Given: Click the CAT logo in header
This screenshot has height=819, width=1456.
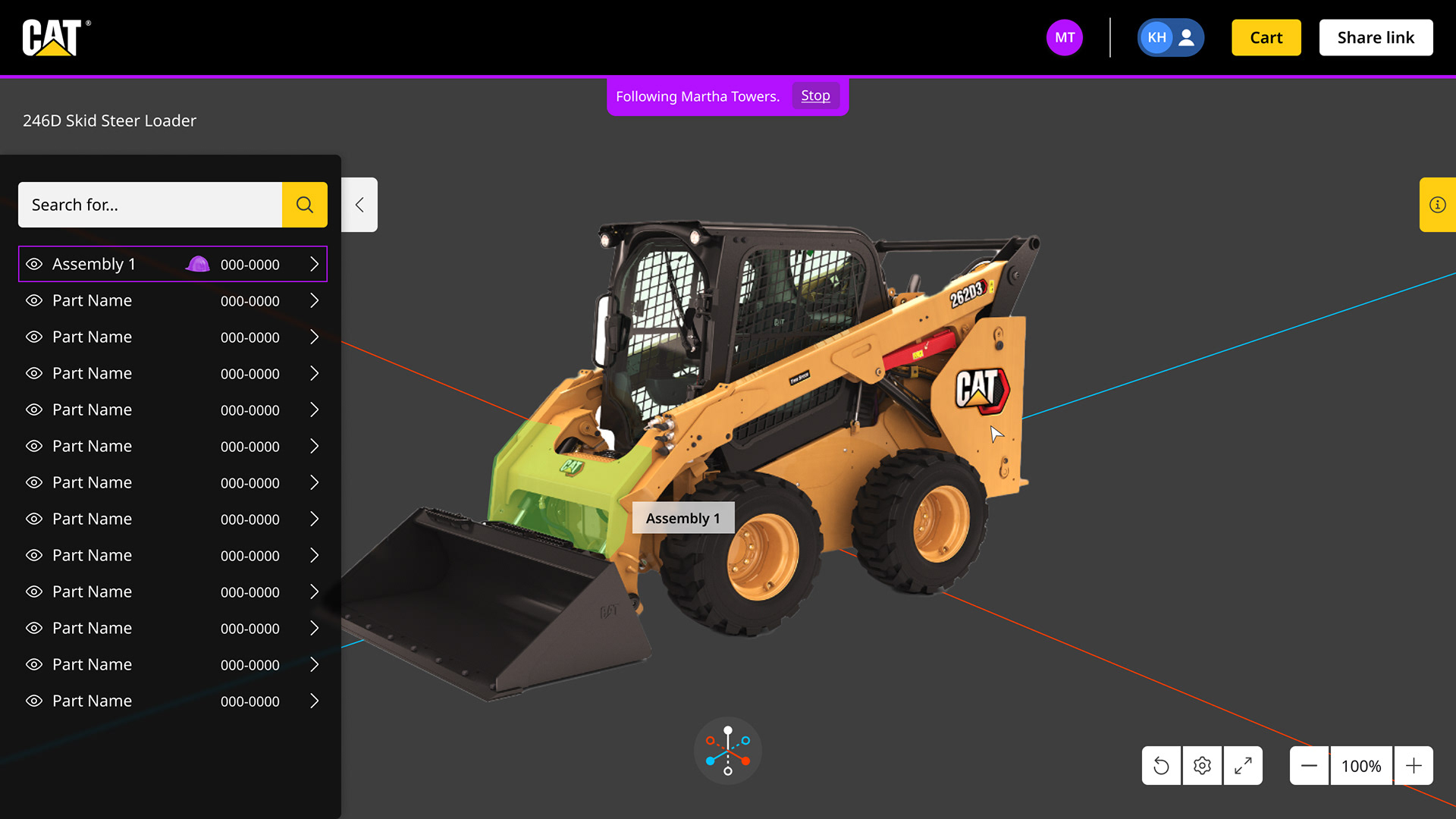Looking at the screenshot, I should pyautogui.click(x=53, y=37).
